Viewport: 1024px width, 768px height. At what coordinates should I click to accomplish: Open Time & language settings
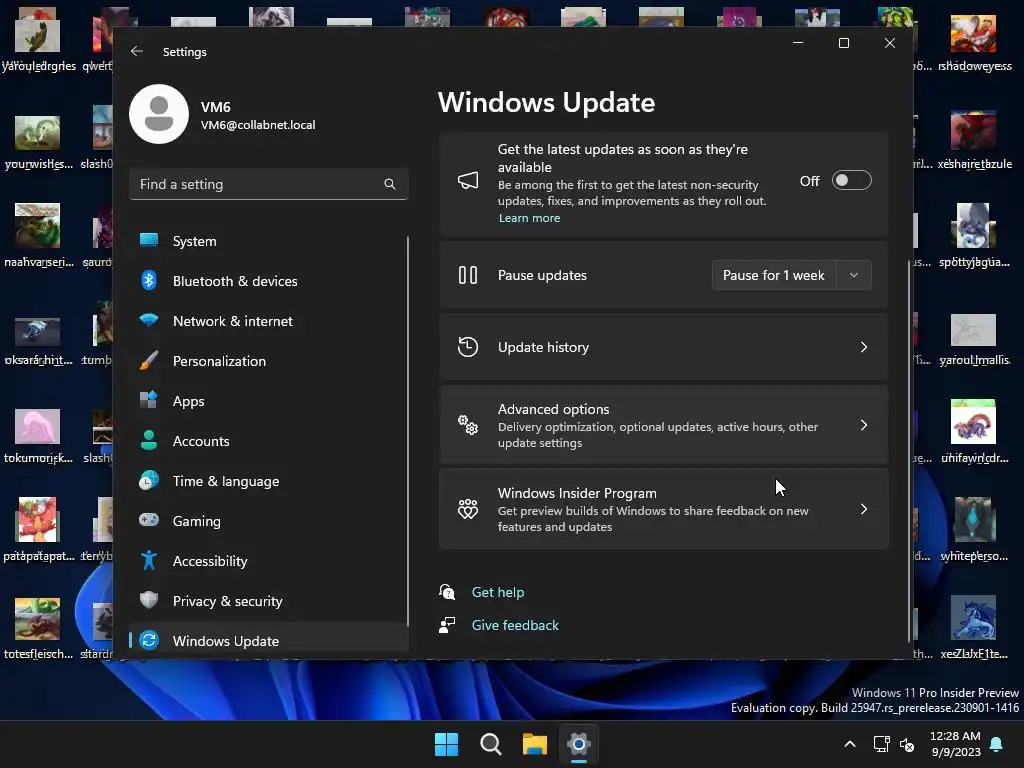(268, 481)
